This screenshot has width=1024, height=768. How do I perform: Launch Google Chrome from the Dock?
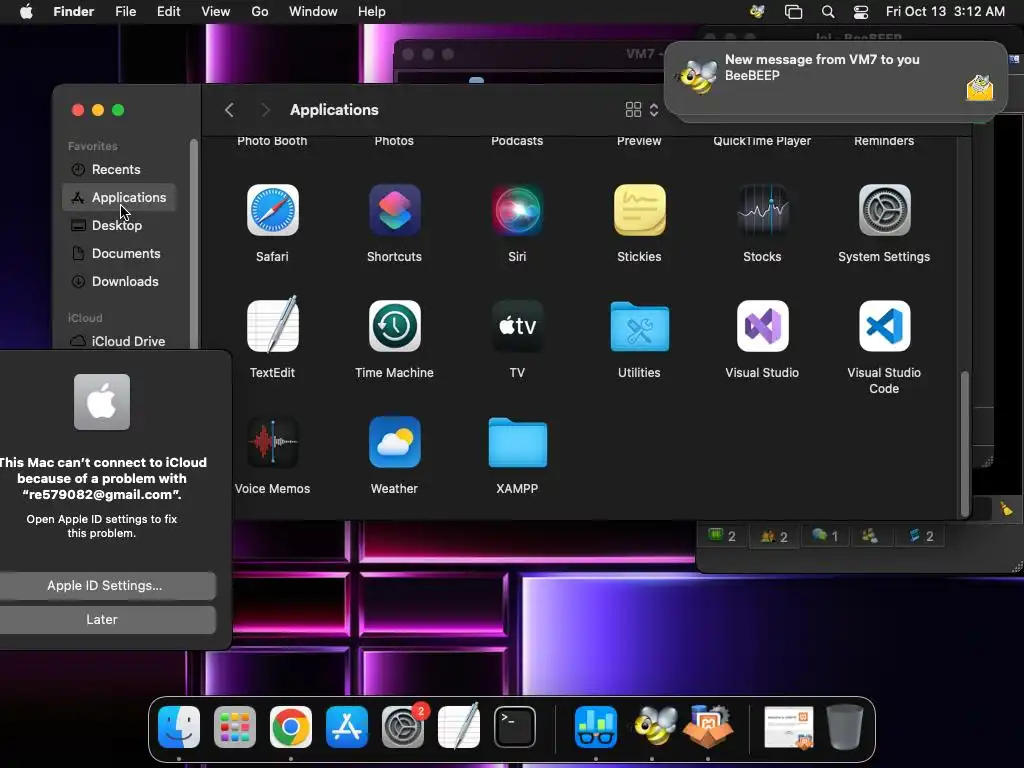(291, 727)
